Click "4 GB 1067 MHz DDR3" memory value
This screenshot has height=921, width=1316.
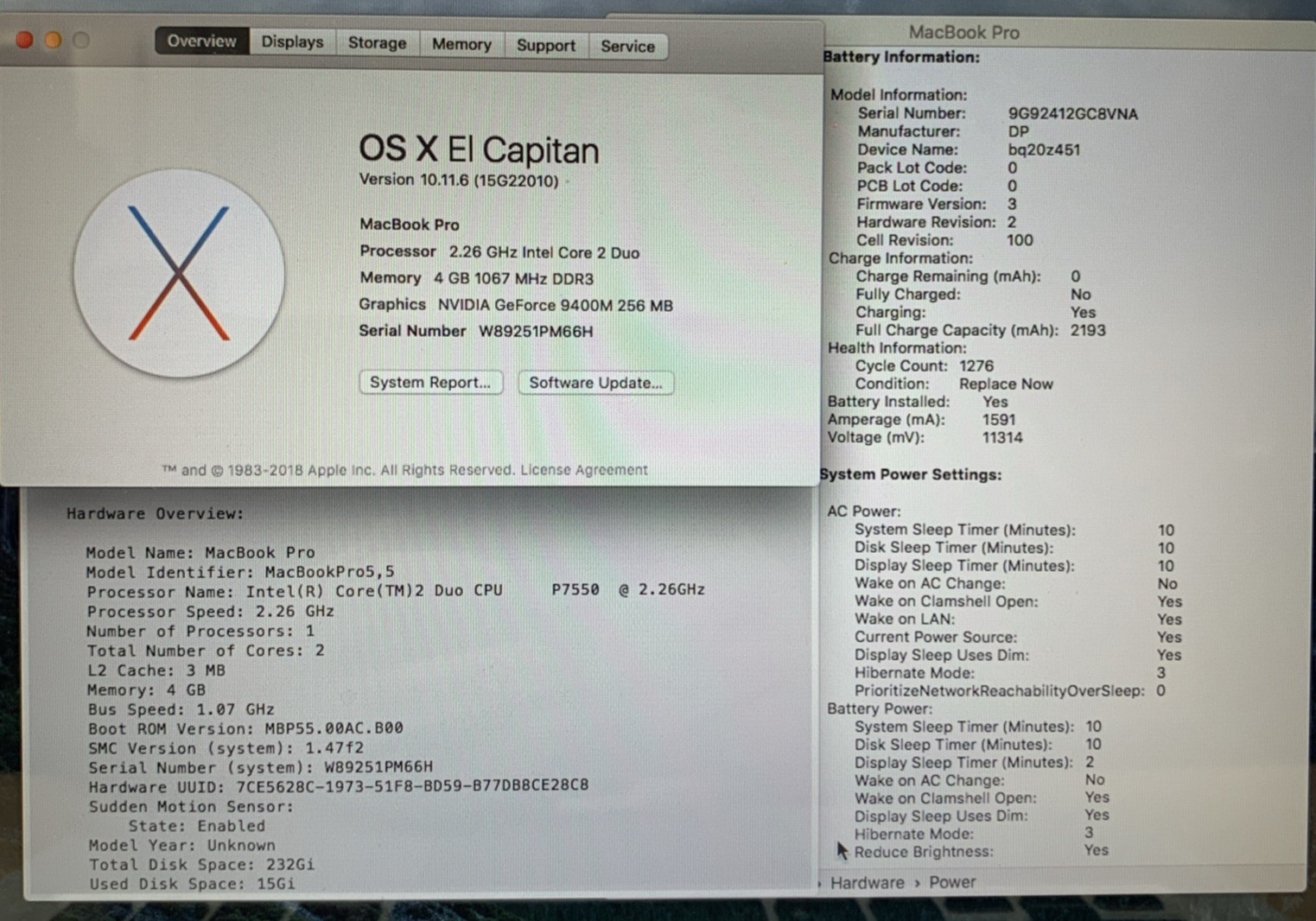pyautogui.click(x=513, y=278)
